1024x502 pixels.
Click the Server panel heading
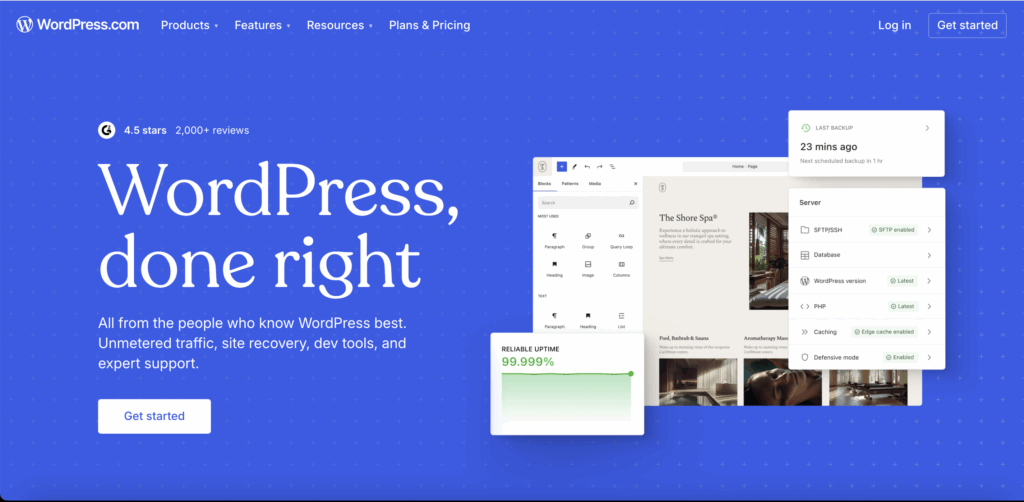(810, 203)
